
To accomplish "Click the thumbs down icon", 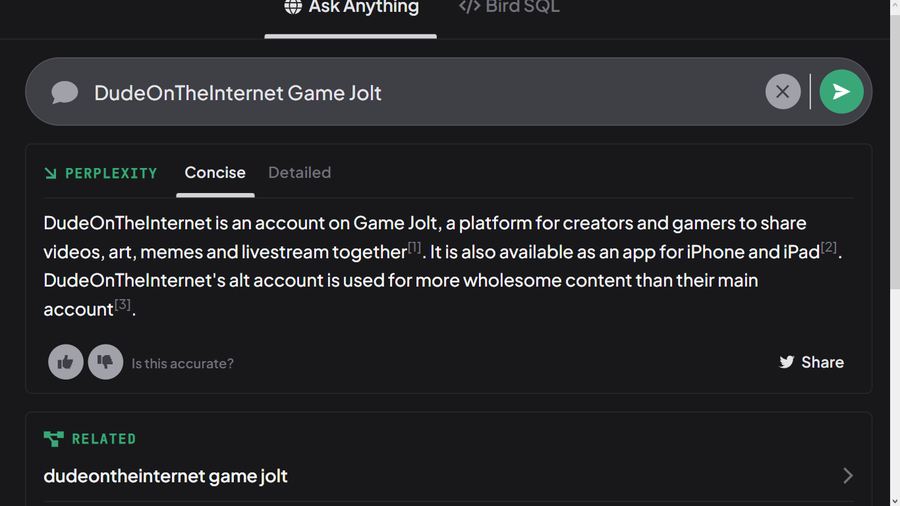I will [105, 362].
